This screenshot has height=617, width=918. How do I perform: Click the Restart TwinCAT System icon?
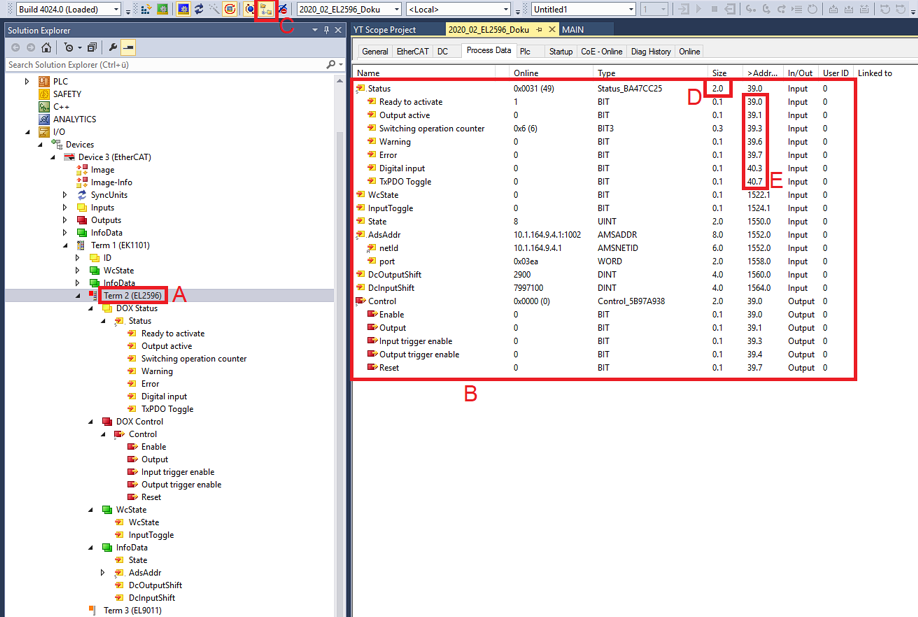(x=163, y=9)
